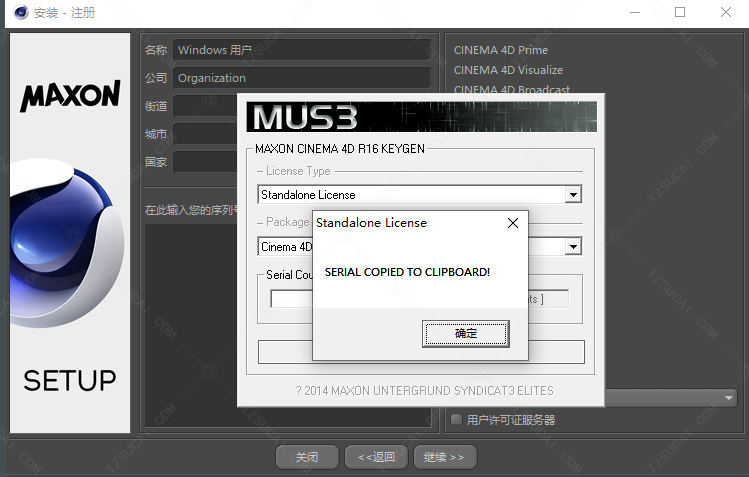The height and width of the screenshot is (477, 749).
Task: Expand the Package dropdown showing Cinema 4D
Action: coord(573,247)
